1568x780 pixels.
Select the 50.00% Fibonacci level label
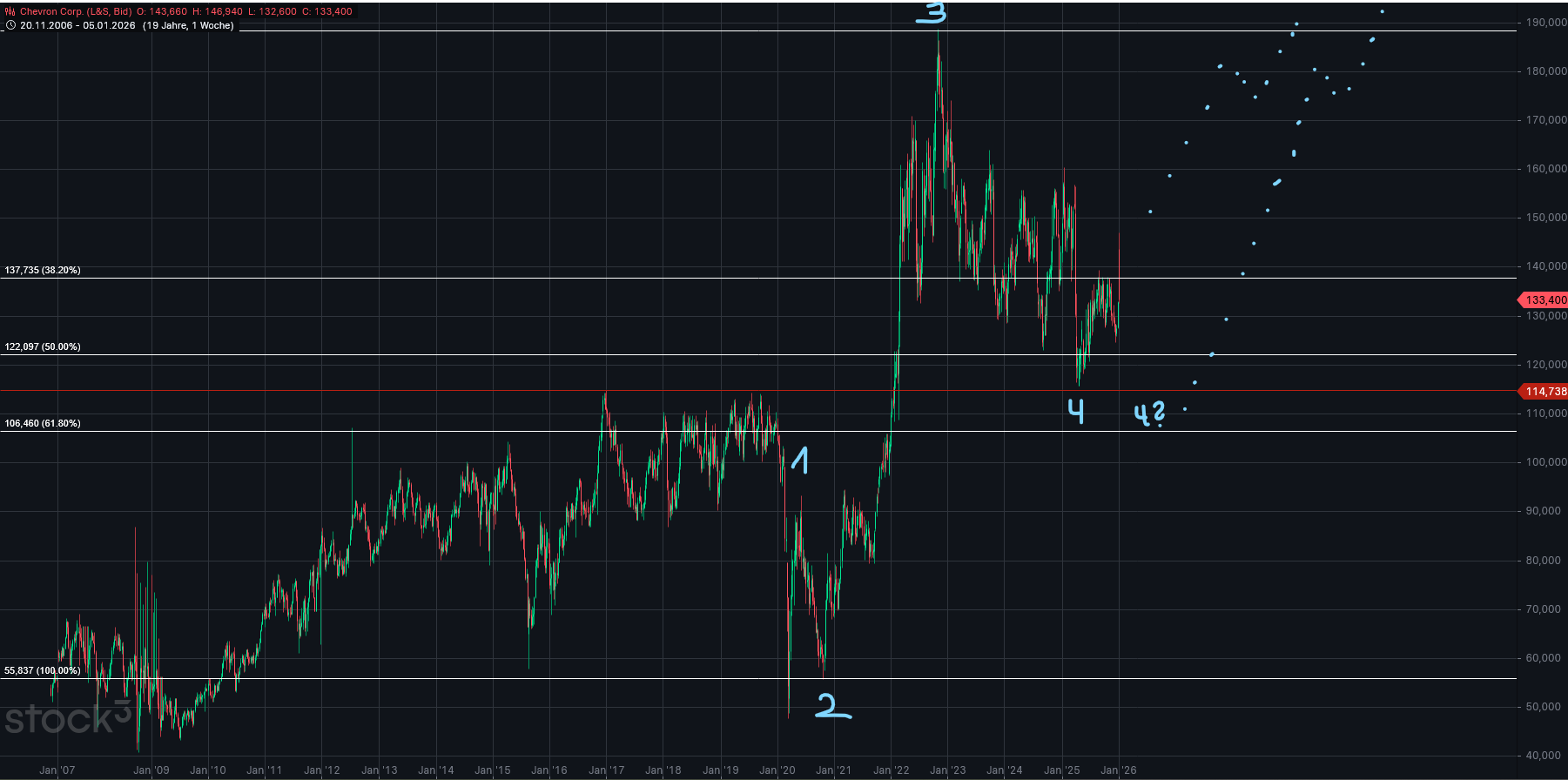coord(43,346)
